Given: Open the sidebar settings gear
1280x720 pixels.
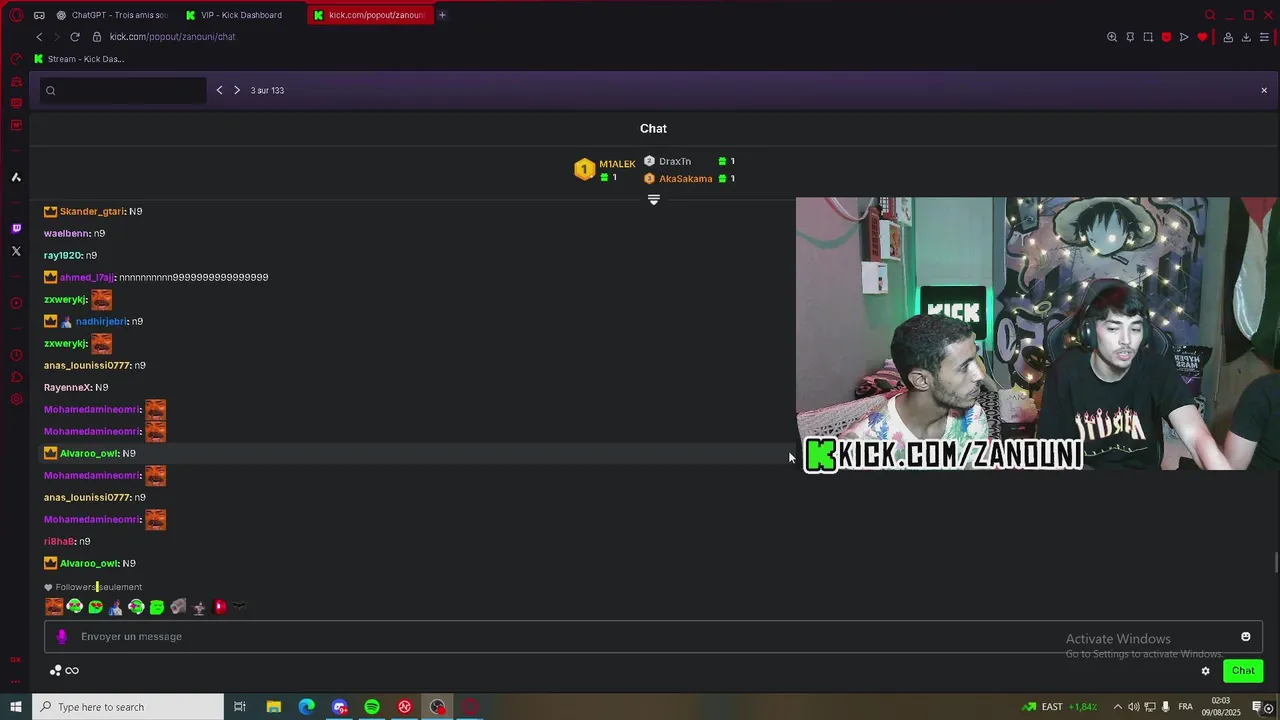Looking at the screenshot, I should 16,399.
